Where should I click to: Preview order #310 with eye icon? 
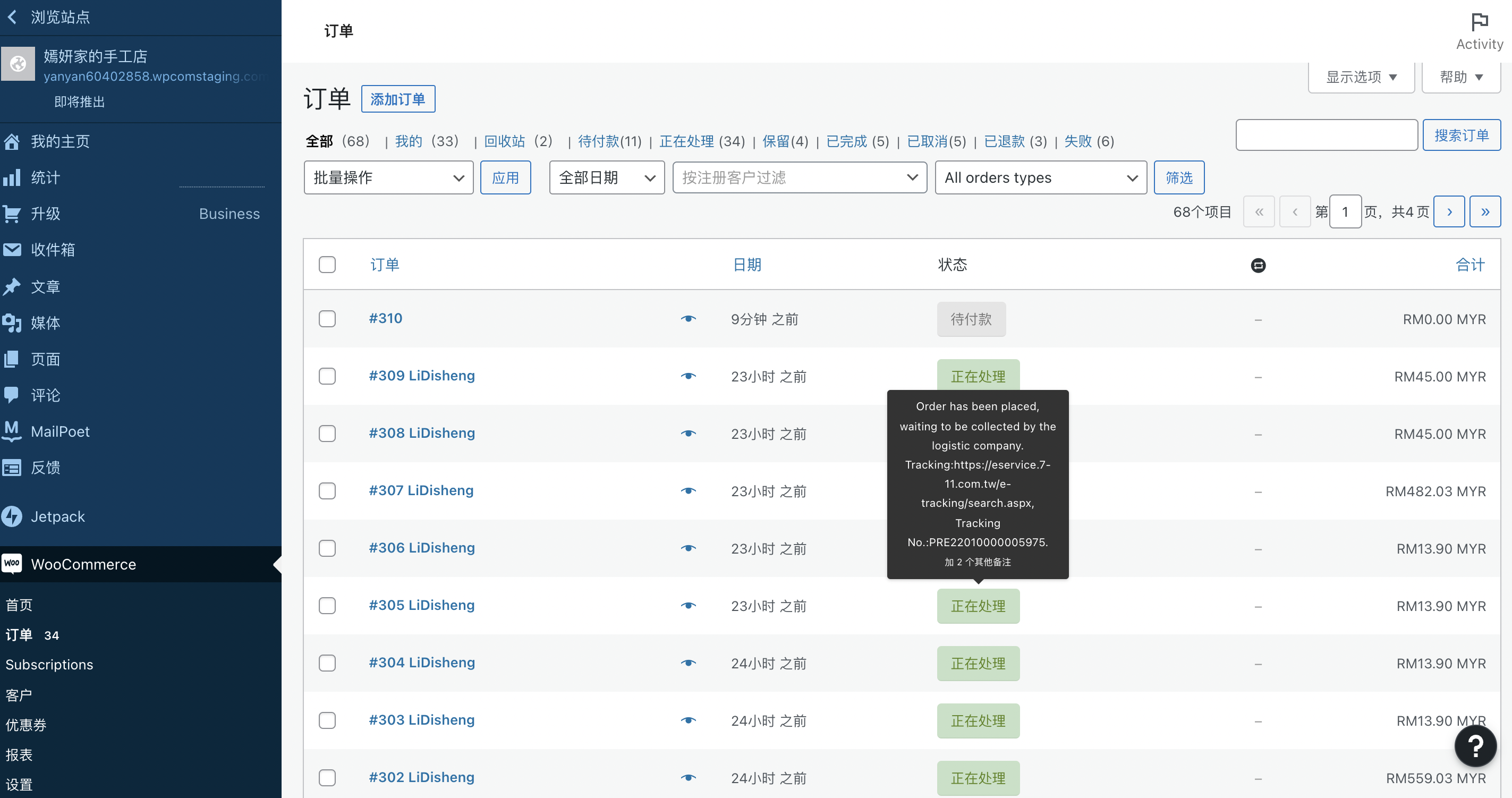click(688, 319)
